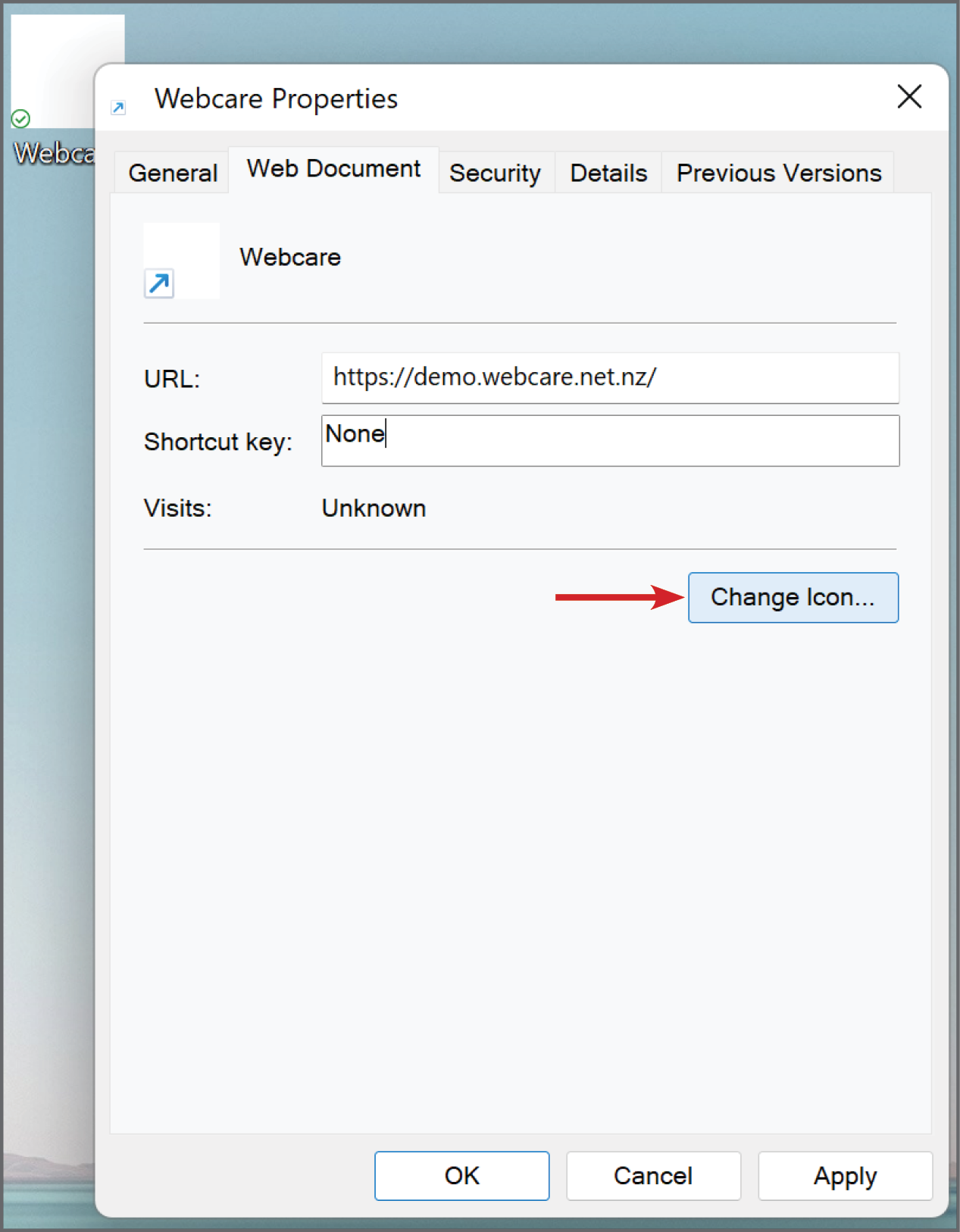Focus the Shortcut key field
The width and height of the screenshot is (960, 1232).
click(610, 440)
